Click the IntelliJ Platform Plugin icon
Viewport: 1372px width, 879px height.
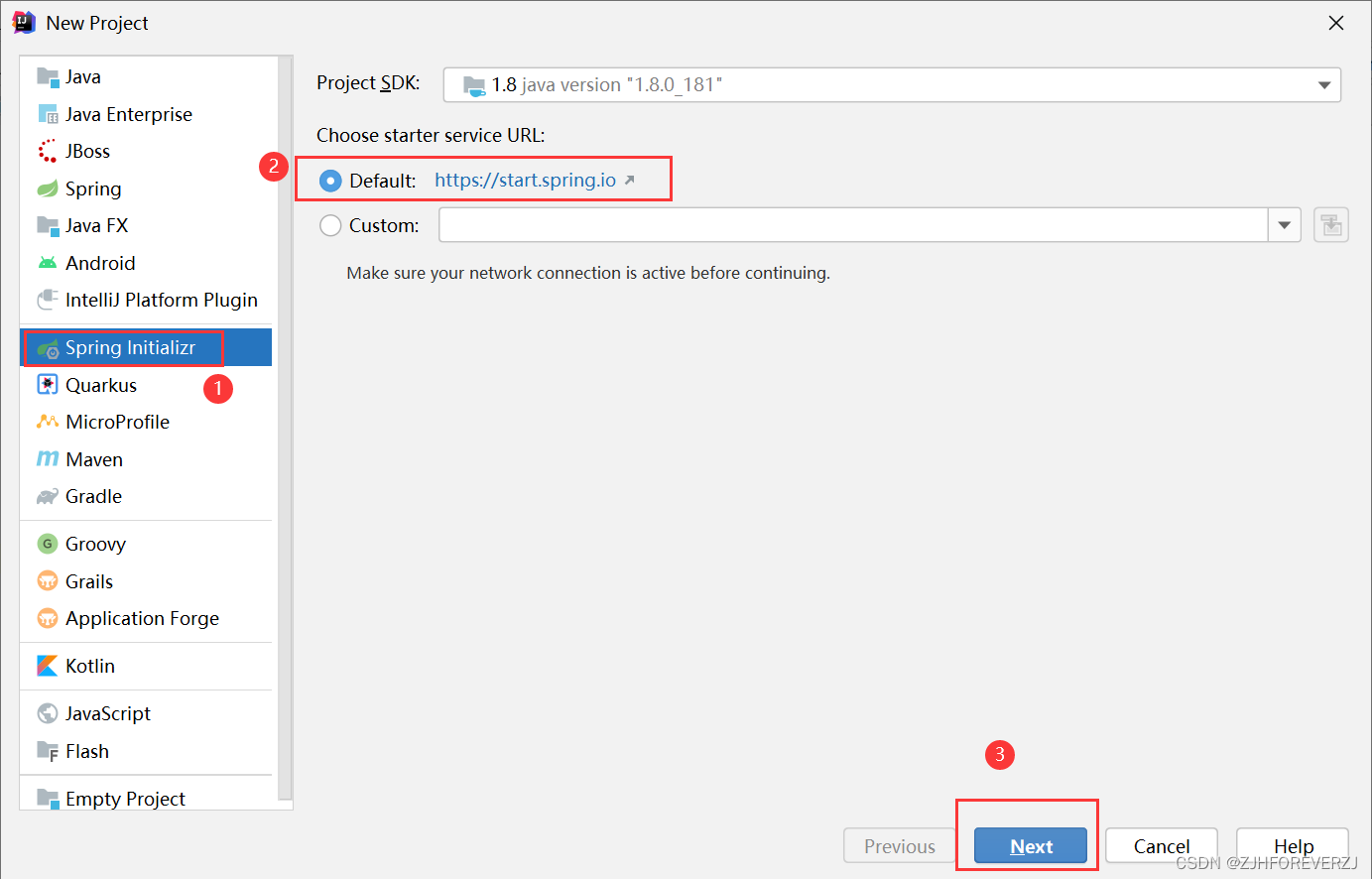coord(47,300)
